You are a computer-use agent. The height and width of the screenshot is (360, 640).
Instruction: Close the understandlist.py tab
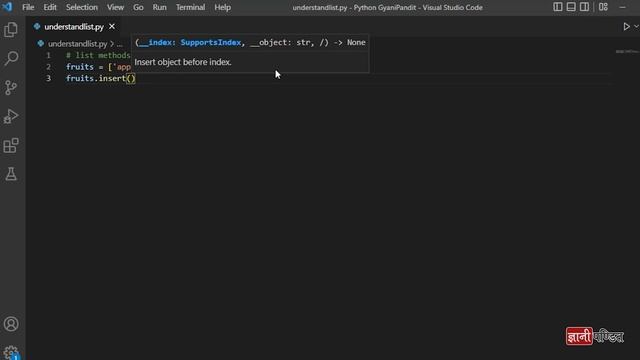coord(112,27)
